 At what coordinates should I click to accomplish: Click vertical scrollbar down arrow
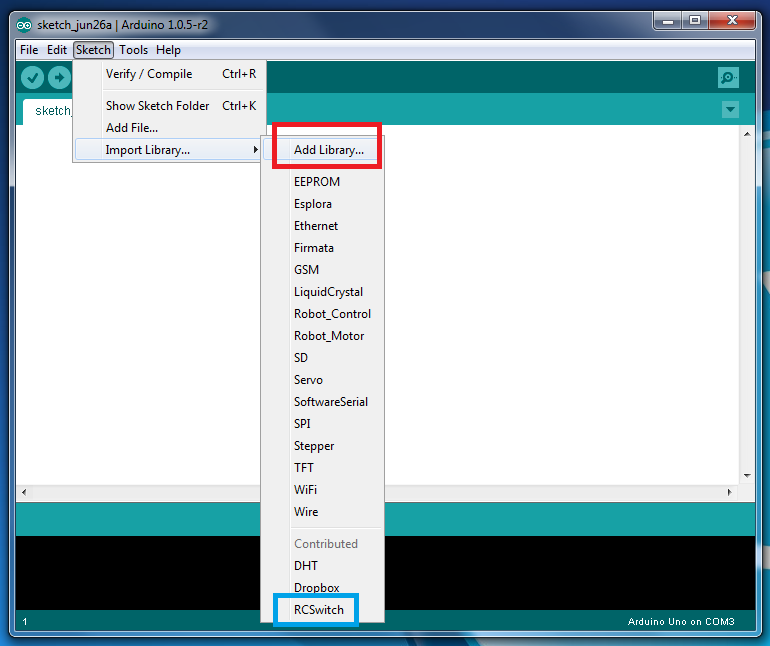[747, 476]
